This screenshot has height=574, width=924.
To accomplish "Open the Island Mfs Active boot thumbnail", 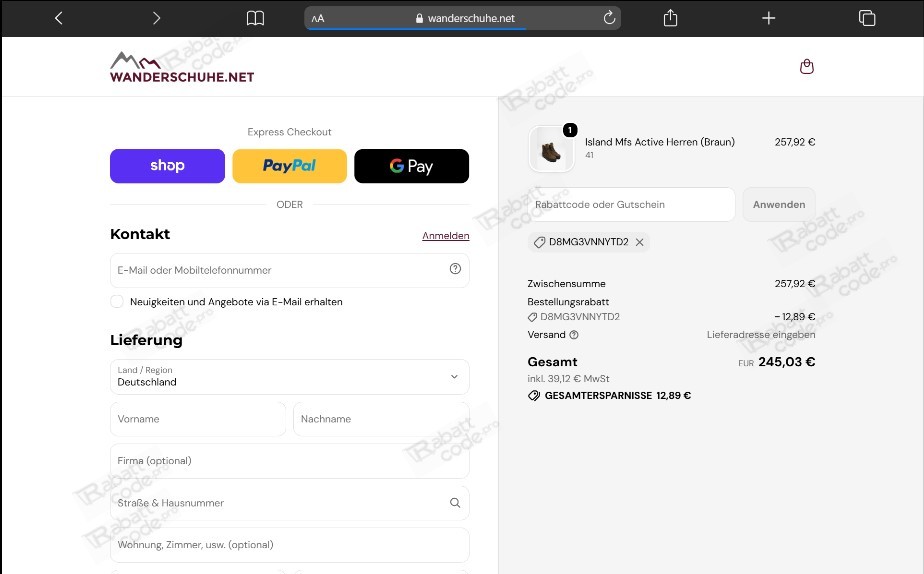I will click(x=551, y=149).
